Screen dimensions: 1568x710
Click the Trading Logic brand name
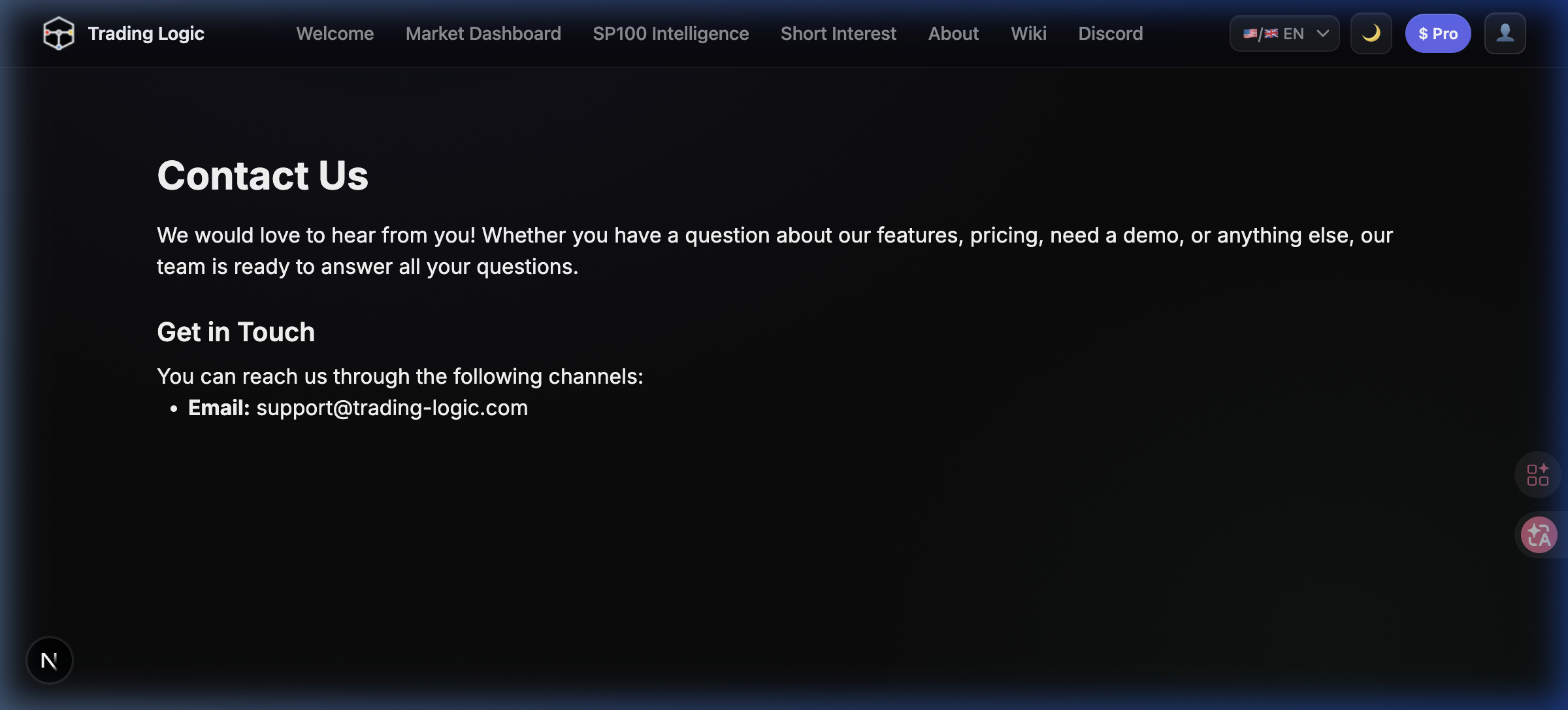tap(146, 33)
